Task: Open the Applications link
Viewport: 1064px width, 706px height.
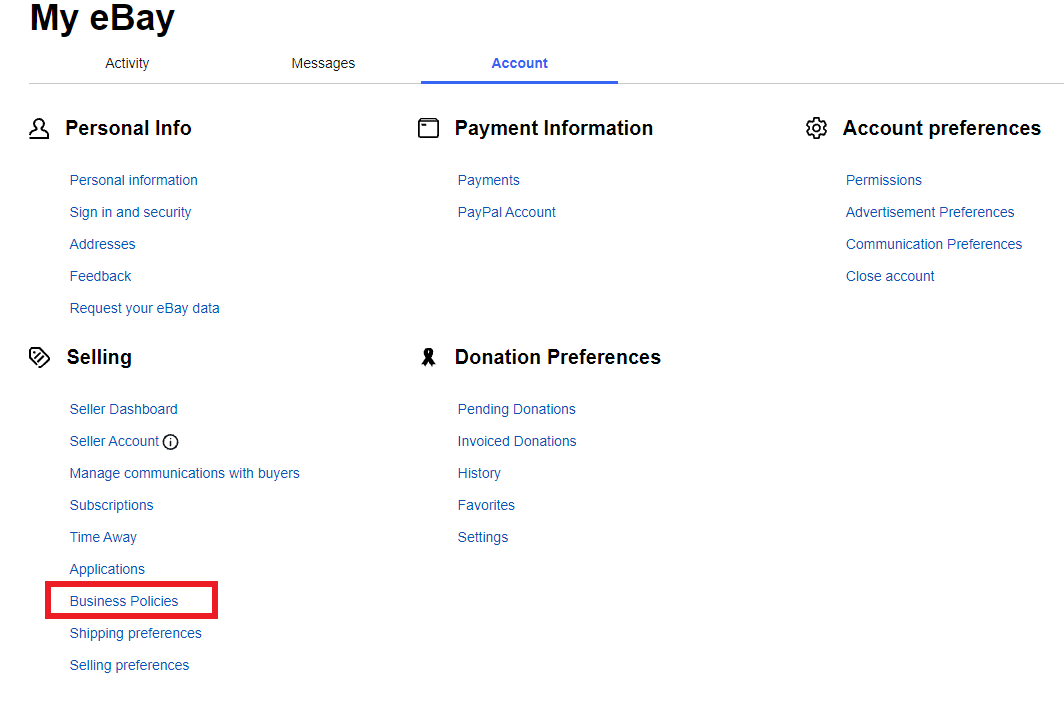Action: coord(107,569)
